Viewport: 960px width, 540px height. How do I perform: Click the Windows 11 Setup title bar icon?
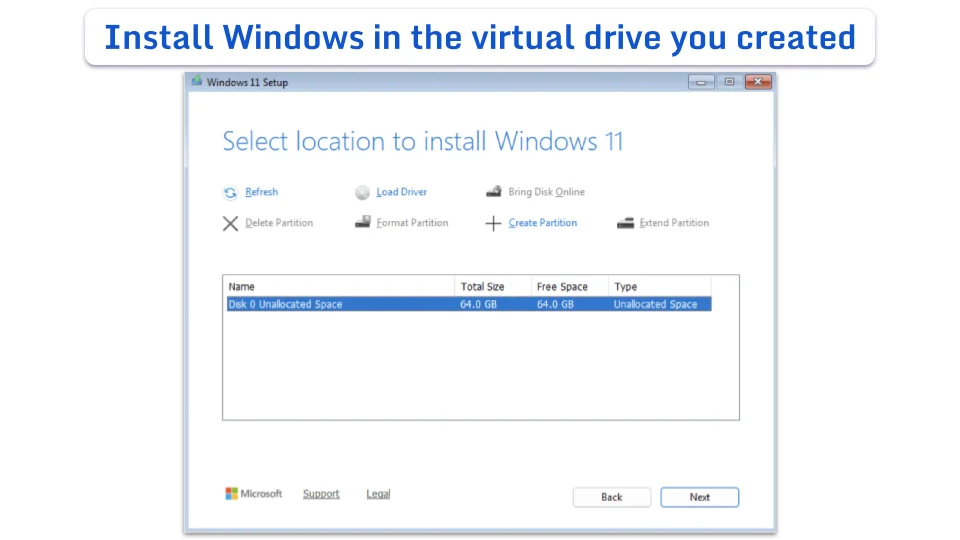click(197, 81)
